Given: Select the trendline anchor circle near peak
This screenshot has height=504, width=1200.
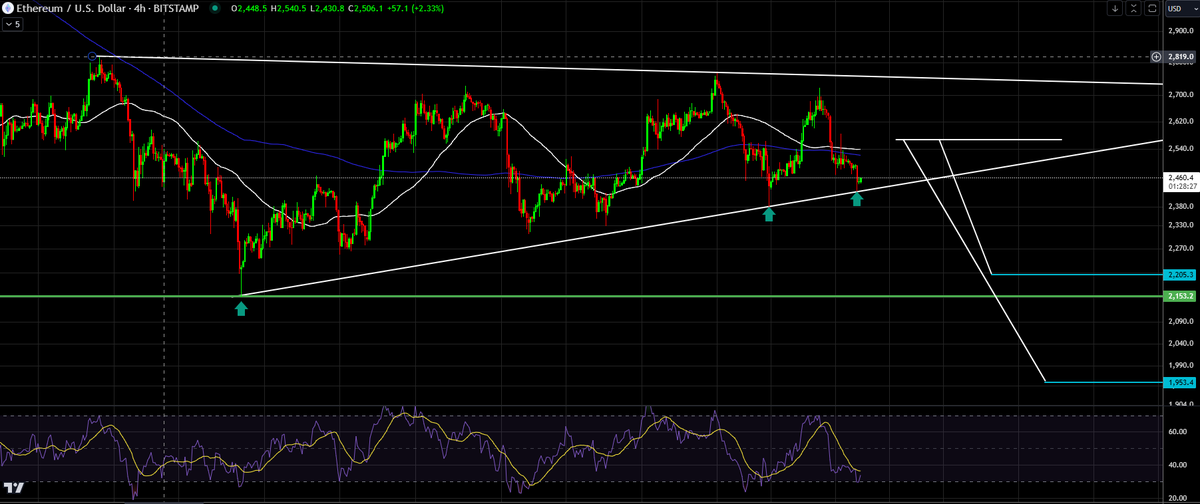Looking at the screenshot, I should coord(92,56).
